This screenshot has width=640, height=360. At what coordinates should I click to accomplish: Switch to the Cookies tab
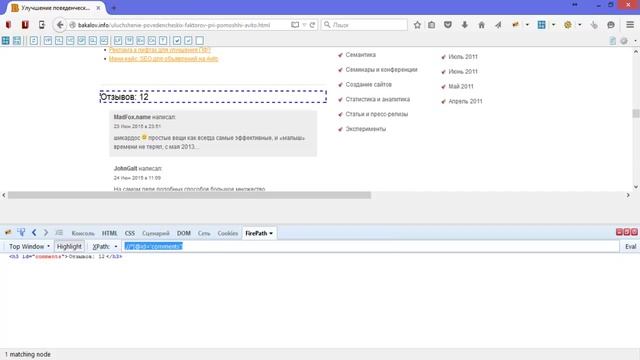pyautogui.click(x=227, y=233)
